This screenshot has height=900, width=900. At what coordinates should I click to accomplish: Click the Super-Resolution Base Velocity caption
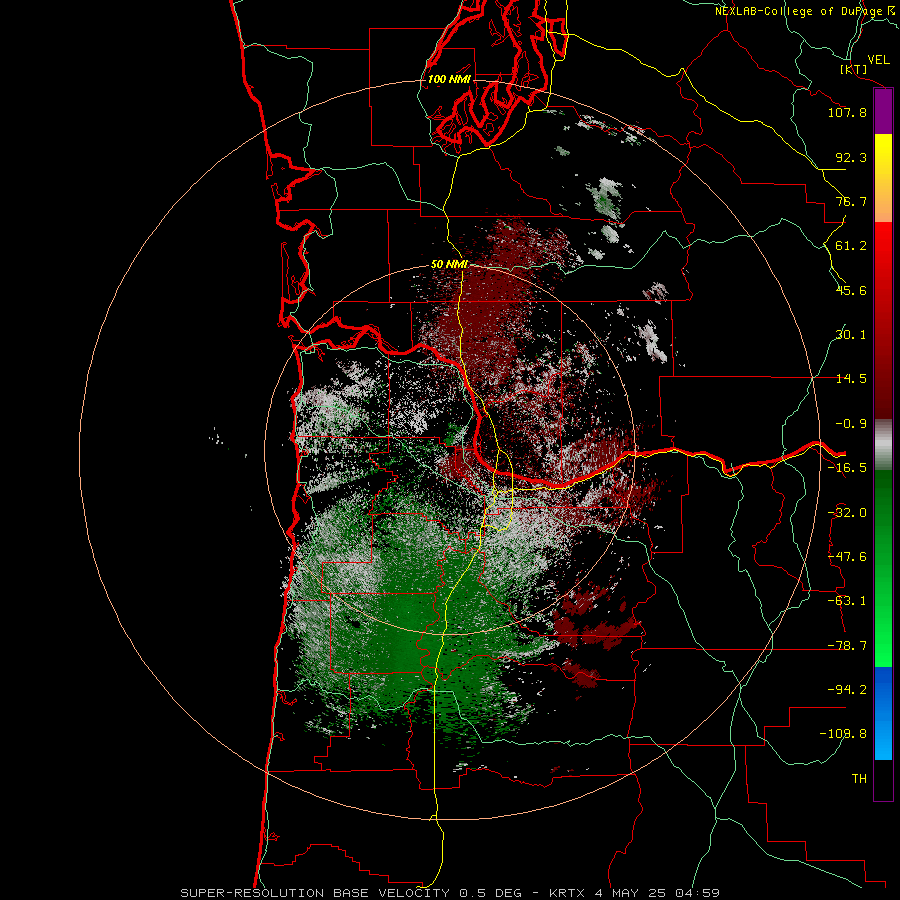coord(450,893)
